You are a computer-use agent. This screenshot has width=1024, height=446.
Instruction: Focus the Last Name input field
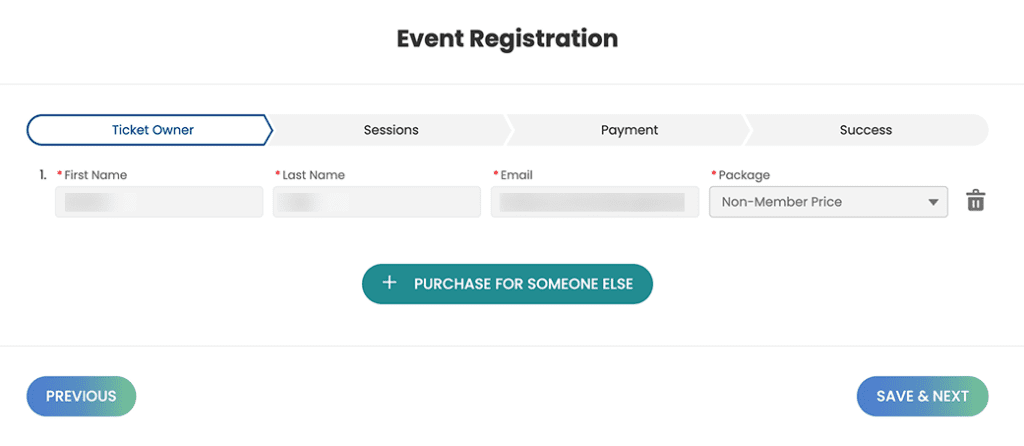pyautogui.click(x=377, y=202)
